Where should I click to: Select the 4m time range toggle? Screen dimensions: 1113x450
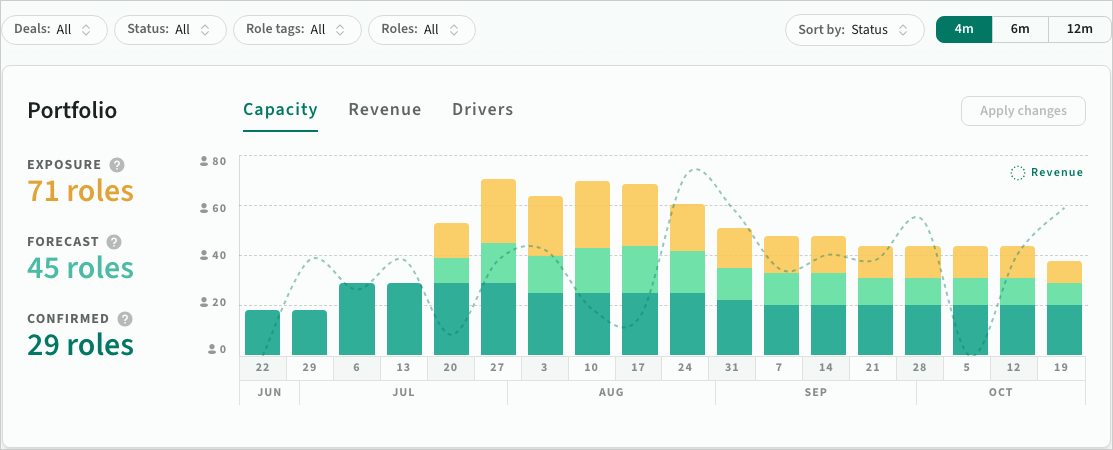click(x=963, y=29)
